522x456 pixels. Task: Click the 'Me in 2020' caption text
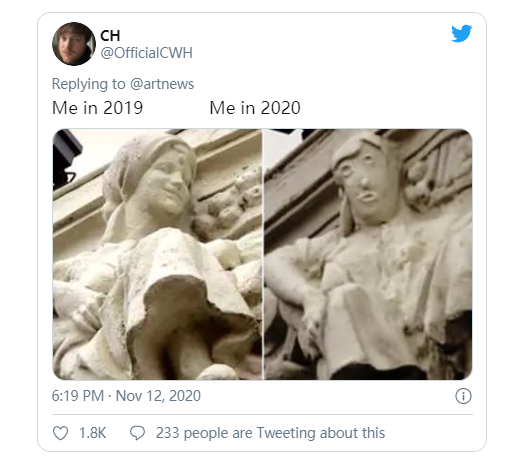255,108
